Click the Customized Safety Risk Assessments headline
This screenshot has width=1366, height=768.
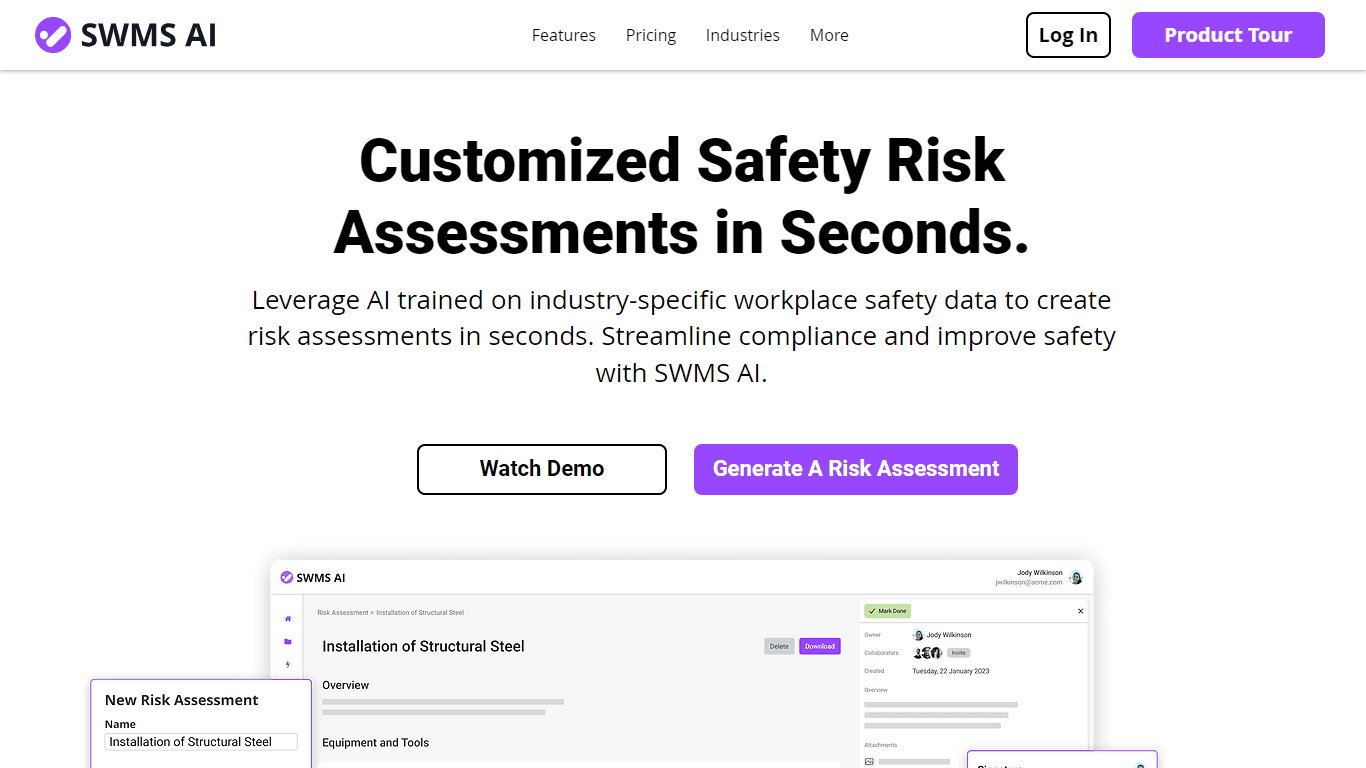pyautogui.click(x=682, y=196)
